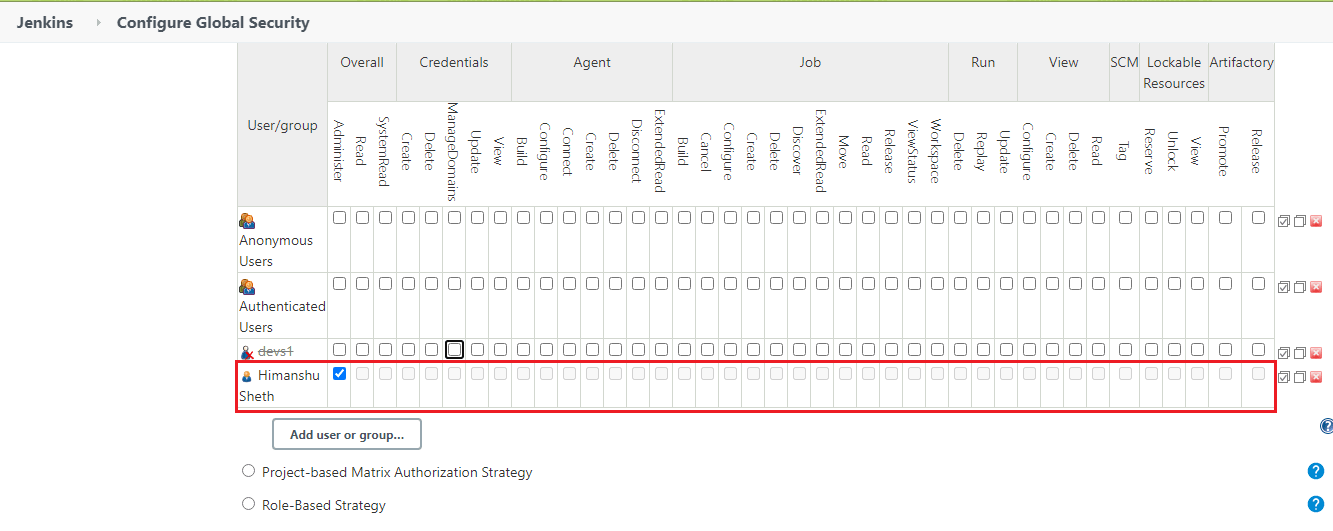The height and width of the screenshot is (531, 1333).
Task: Expand the breadcrumb arrow after Jenkins
Action: [x=98, y=22]
